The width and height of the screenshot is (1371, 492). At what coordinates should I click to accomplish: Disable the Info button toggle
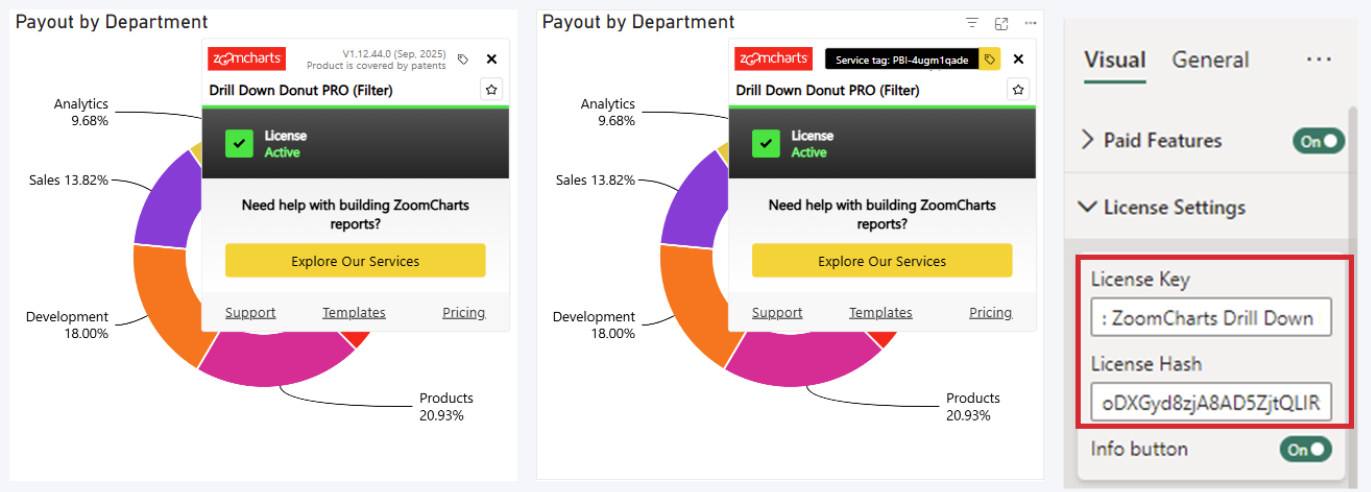pos(1305,450)
